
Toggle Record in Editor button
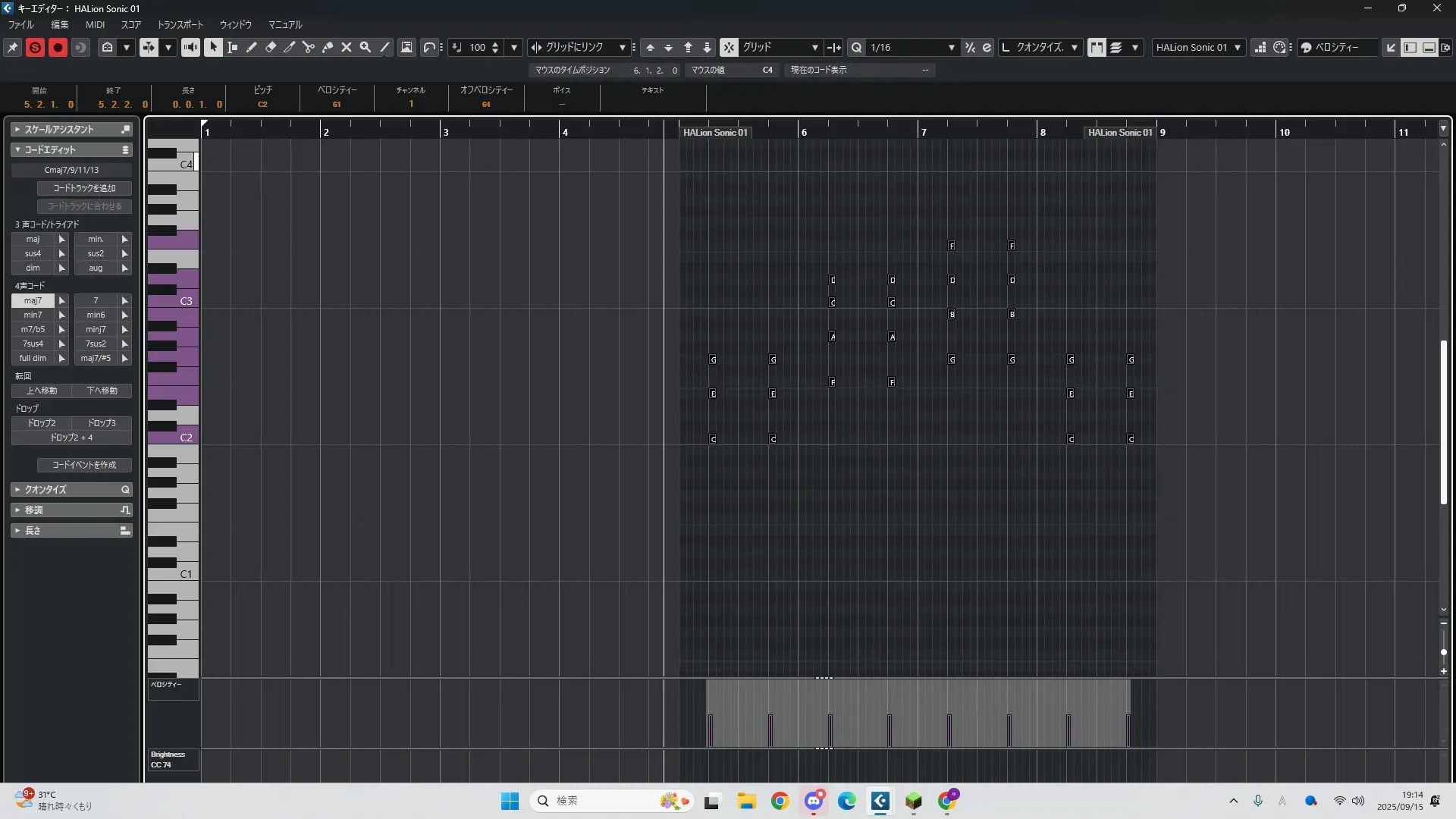[x=58, y=47]
